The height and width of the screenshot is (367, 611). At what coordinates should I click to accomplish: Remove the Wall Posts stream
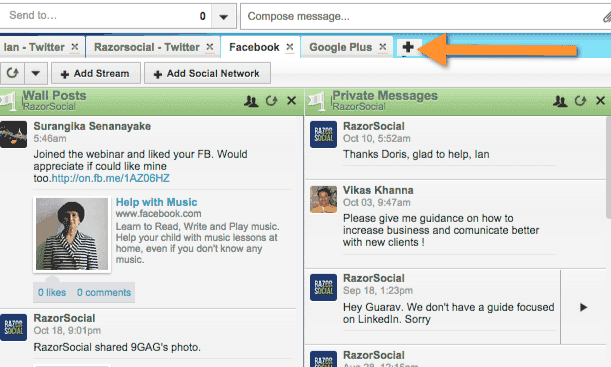point(291,101)
